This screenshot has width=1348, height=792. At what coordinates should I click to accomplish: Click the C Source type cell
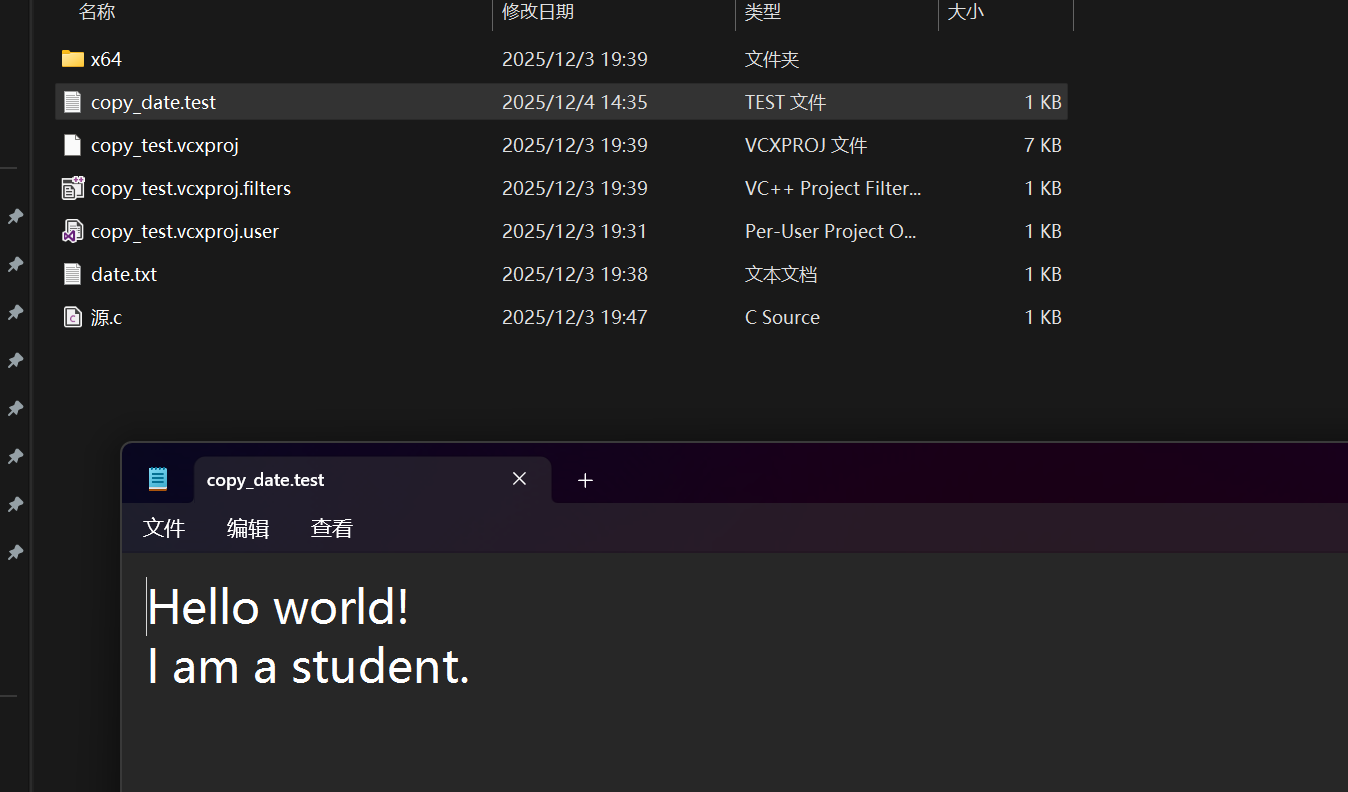(x=782, y=317)
